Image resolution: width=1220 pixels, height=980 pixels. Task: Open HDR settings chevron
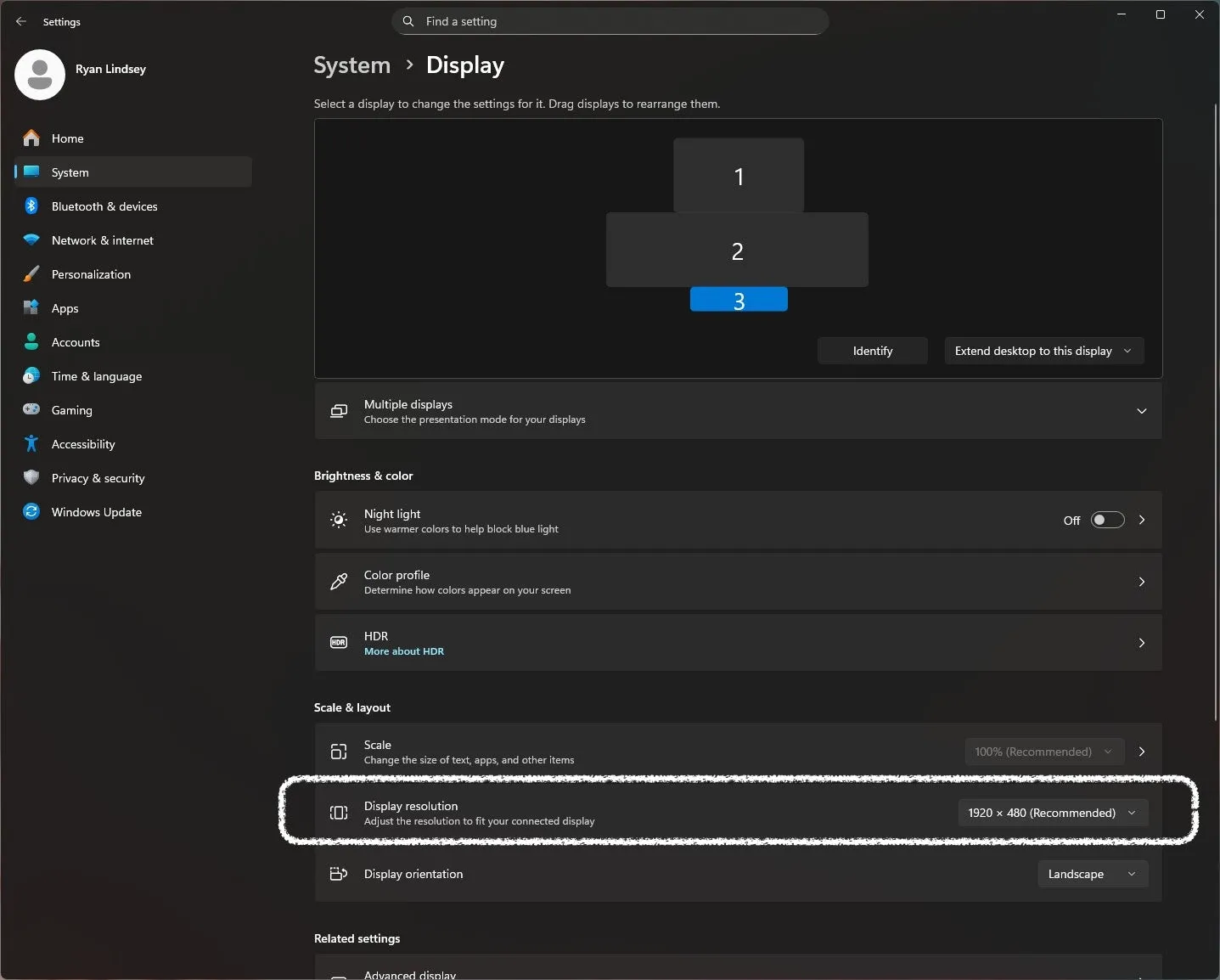pyautogui.click(x=1142, y=643)
